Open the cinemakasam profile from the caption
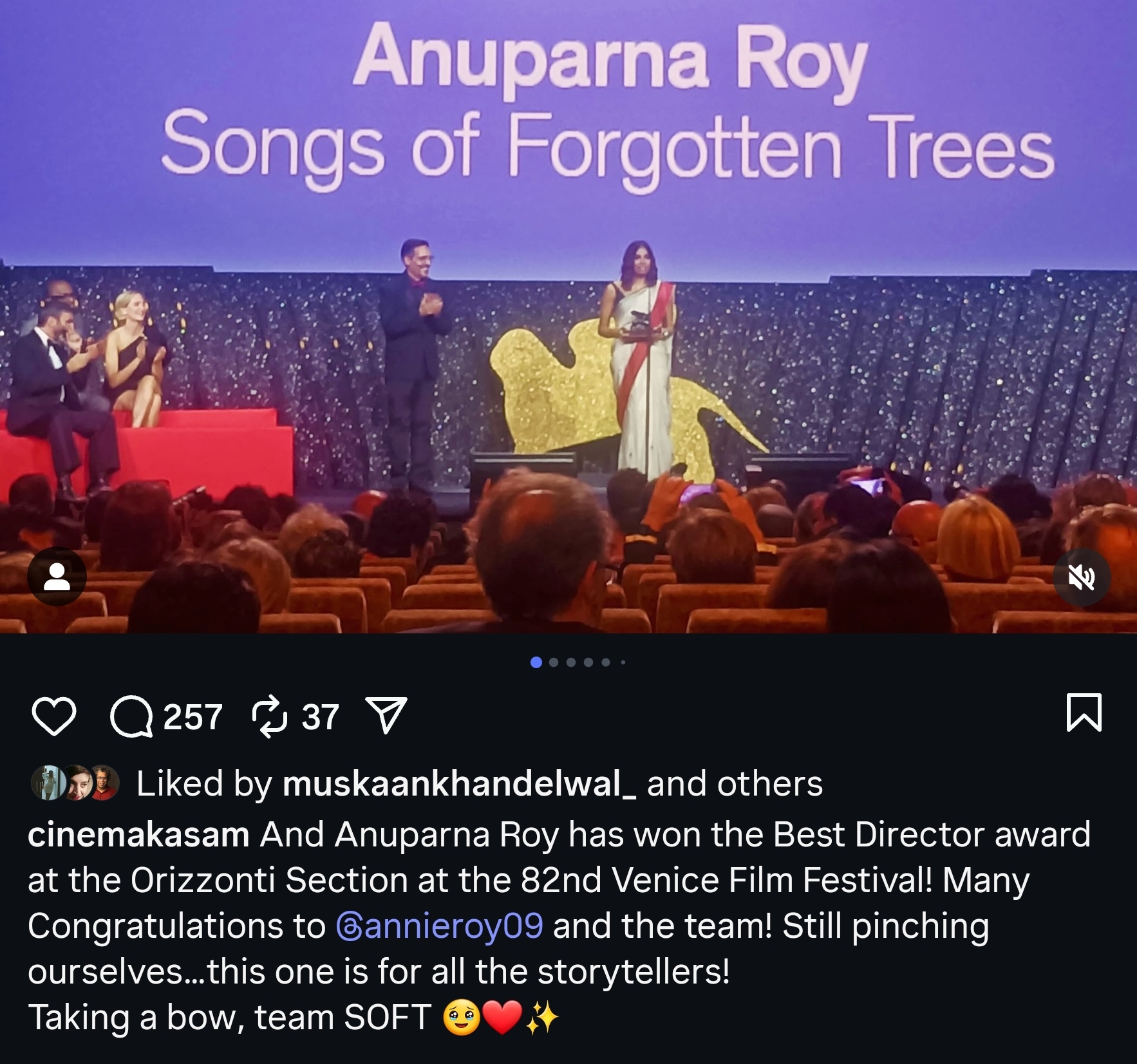The height and width of the screenshot is (1064, 1137). 138,835
